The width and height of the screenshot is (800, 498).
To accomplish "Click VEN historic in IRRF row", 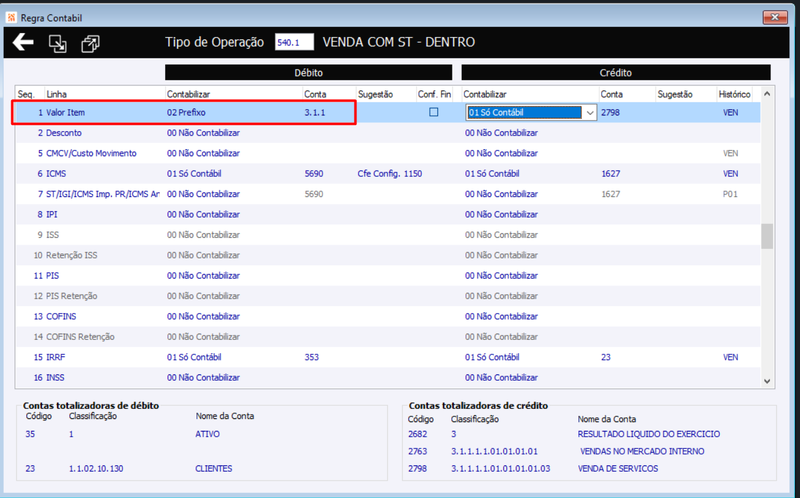I will [x=730, y=357].
